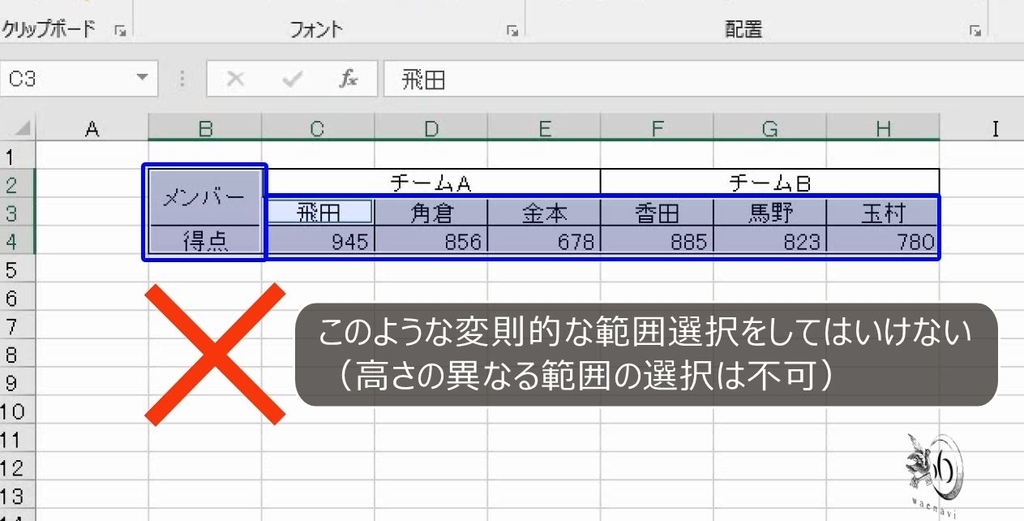Click the confirm entry checkmark icon
Screen dimensions: 1024x521
click(292, 79)
